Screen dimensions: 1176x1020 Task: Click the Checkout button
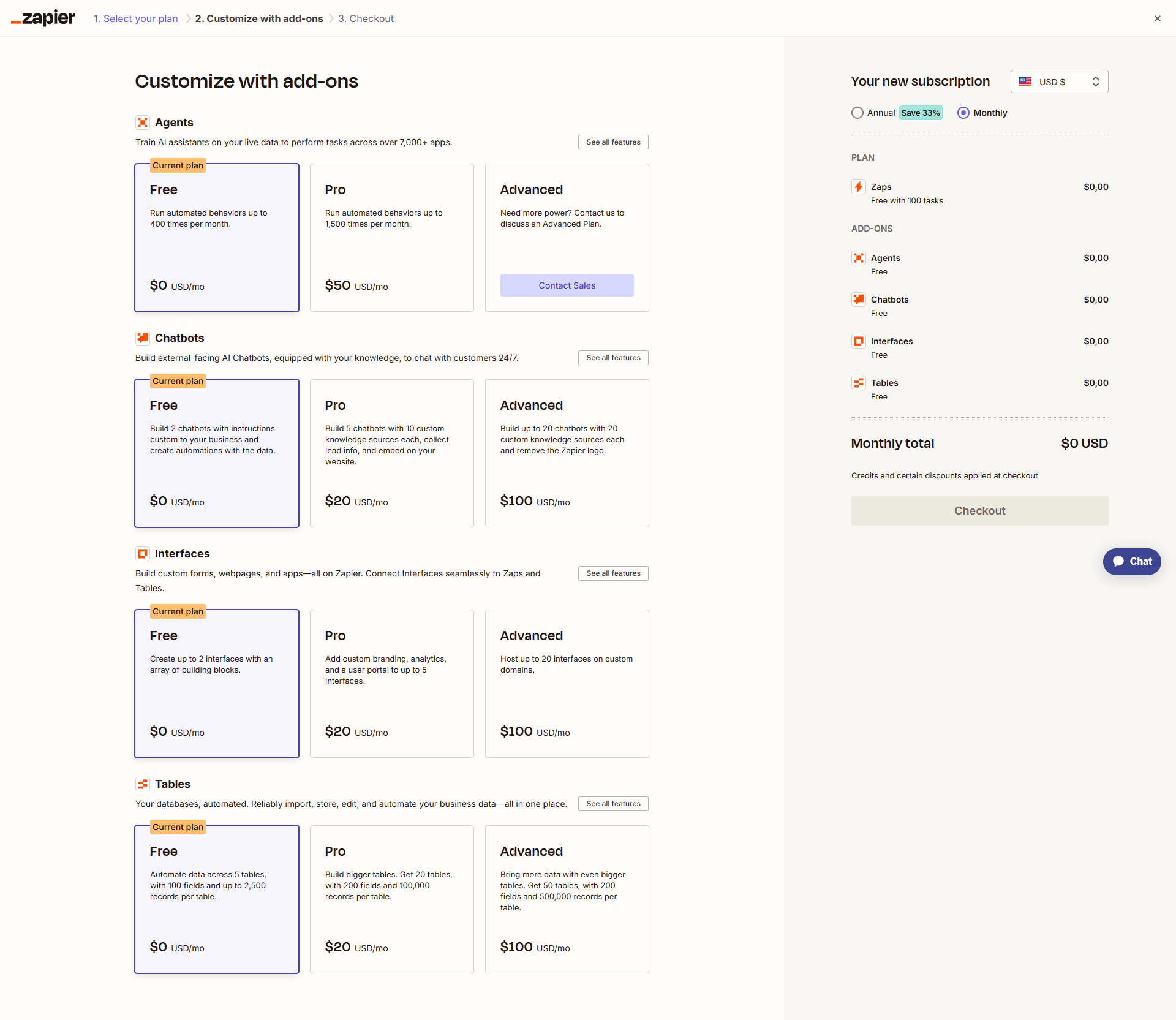point(980,511)
